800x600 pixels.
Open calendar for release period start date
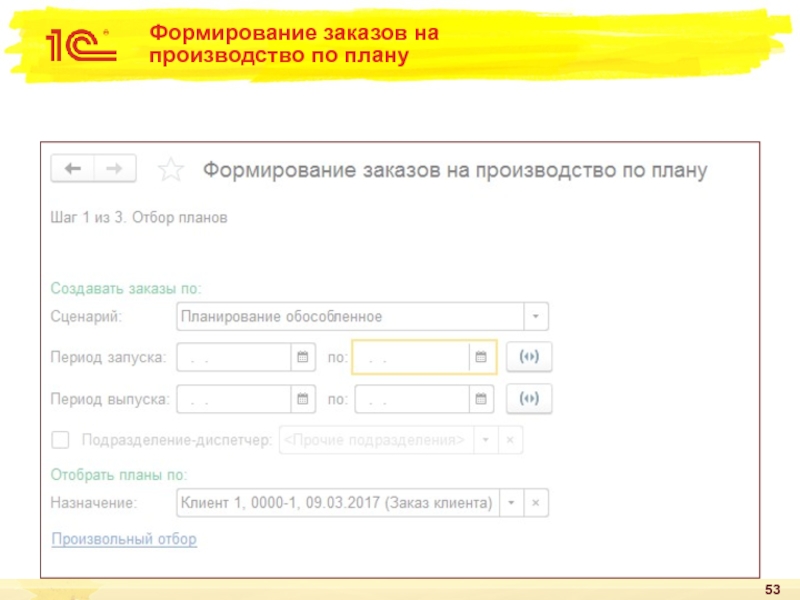click(x=301, y=399)
